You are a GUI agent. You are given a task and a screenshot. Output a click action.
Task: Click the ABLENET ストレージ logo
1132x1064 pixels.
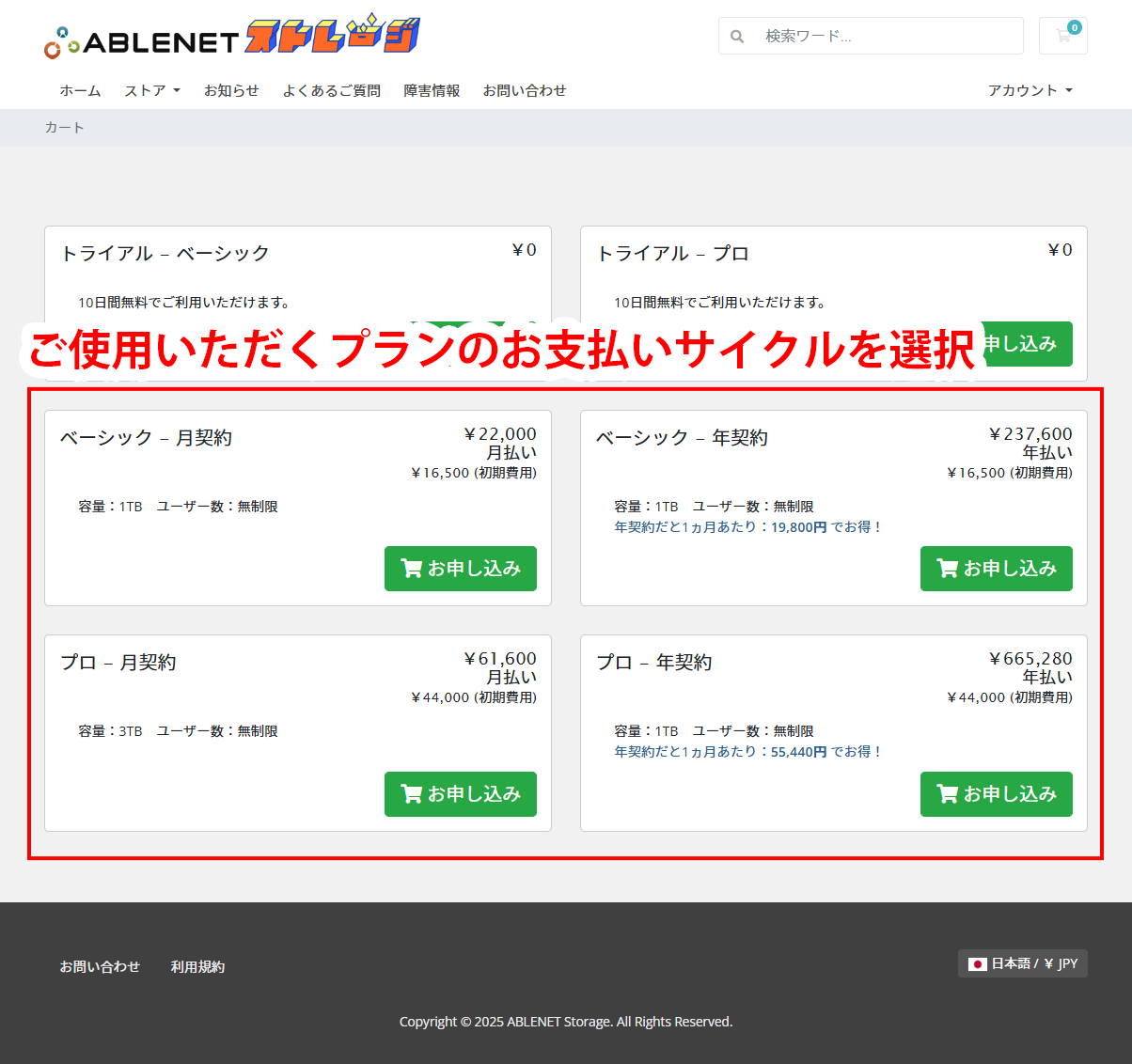click(230, 35)
